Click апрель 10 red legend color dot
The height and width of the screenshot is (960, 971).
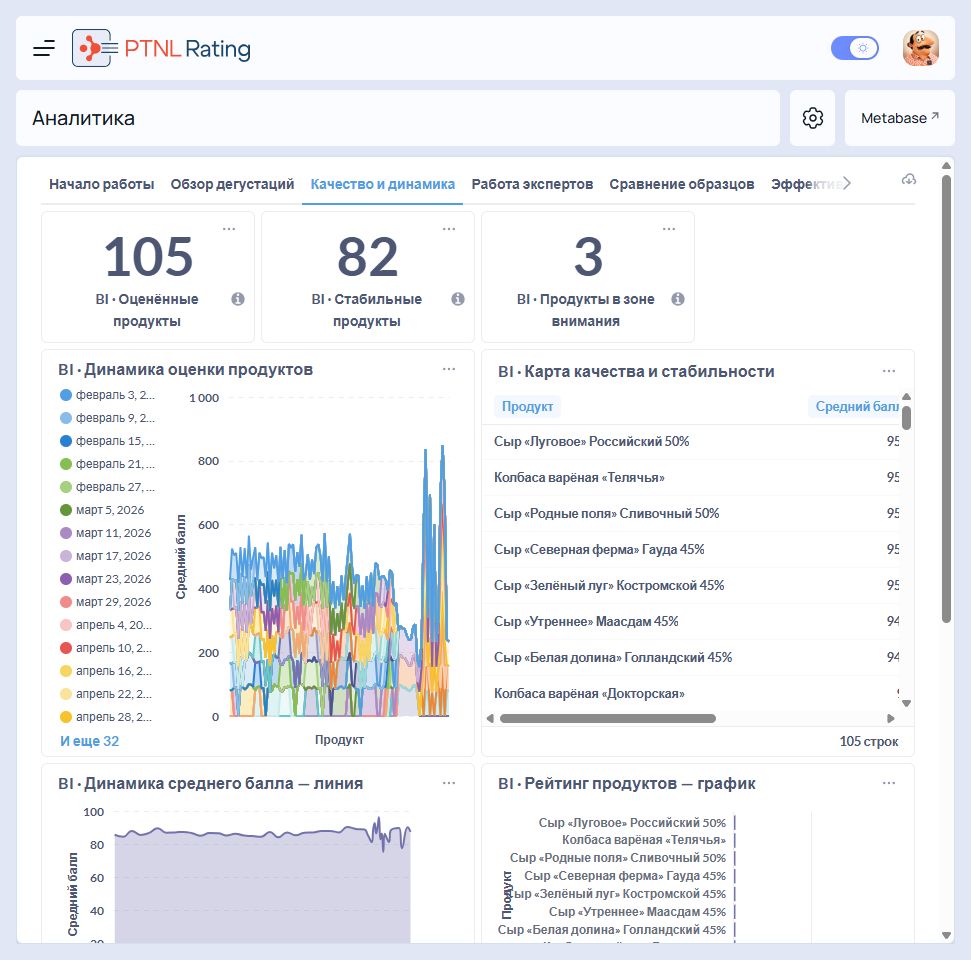pos(66,648)
